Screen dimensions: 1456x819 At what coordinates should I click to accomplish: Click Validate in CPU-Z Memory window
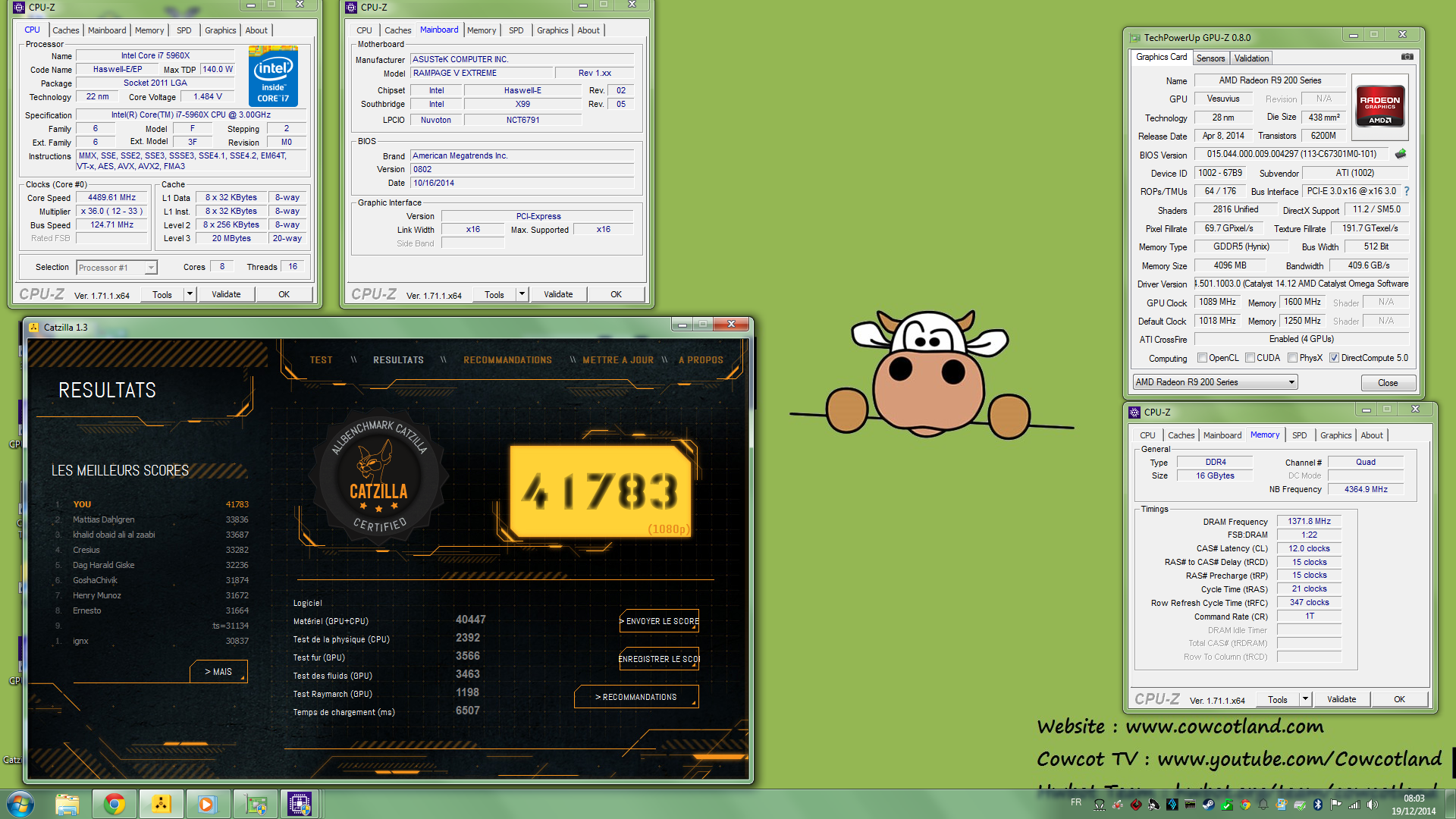pos(1341,699)
